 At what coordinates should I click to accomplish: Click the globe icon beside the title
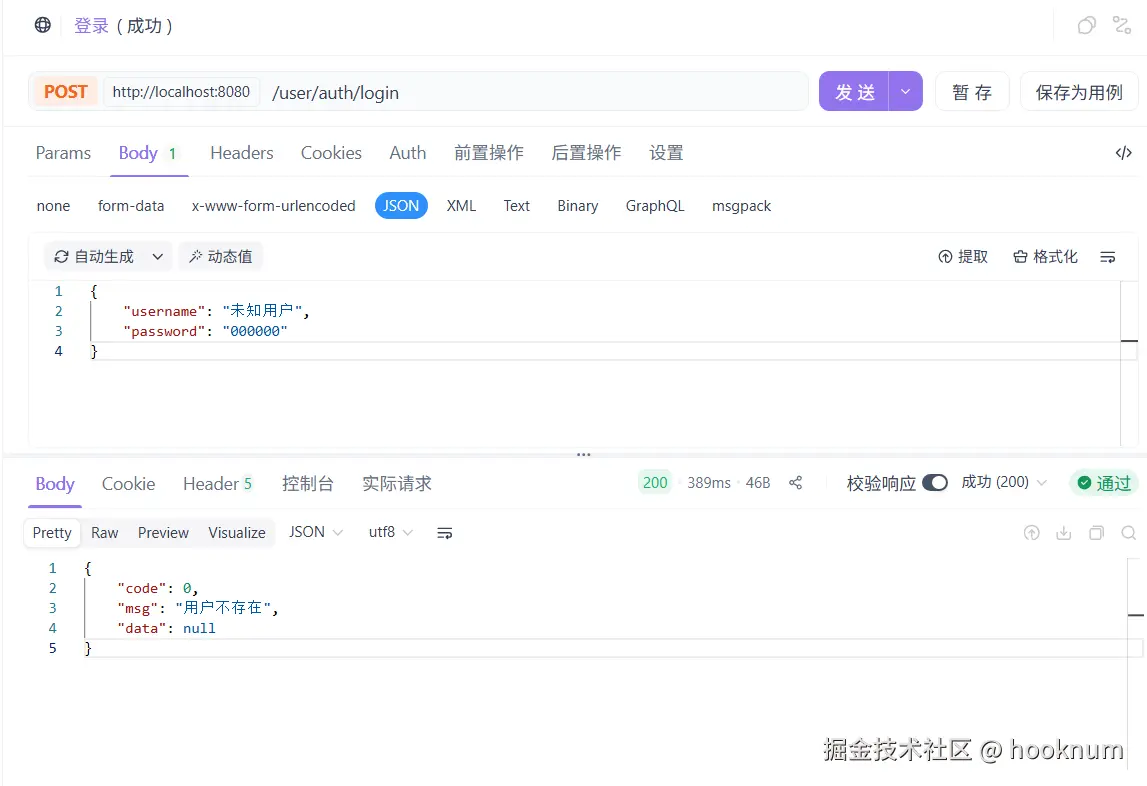coord(43,26)
